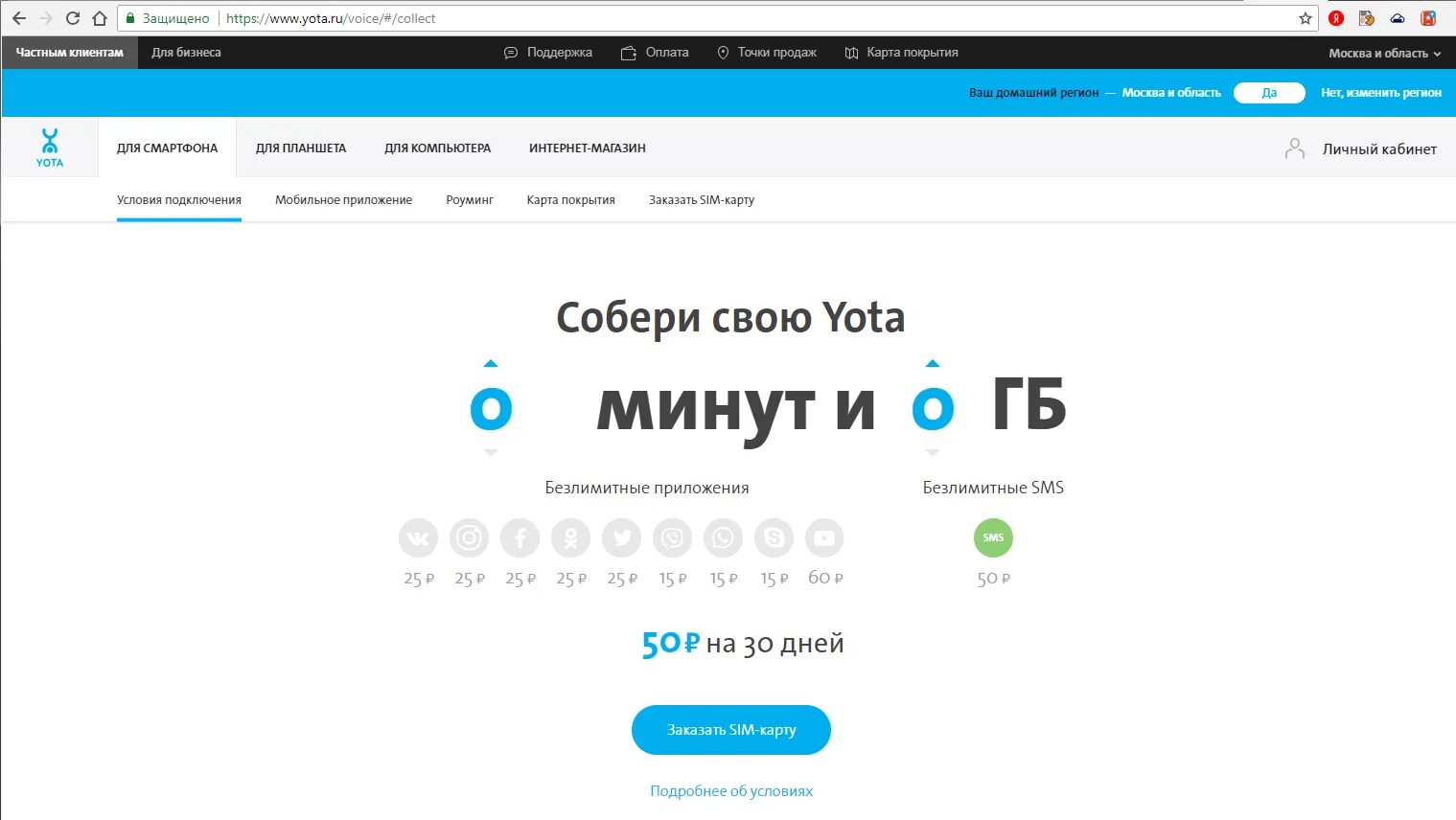Screen dimensions: 1456x820
Task: Open the Личный кабинет link
Action: click(x=1379, y=148)
